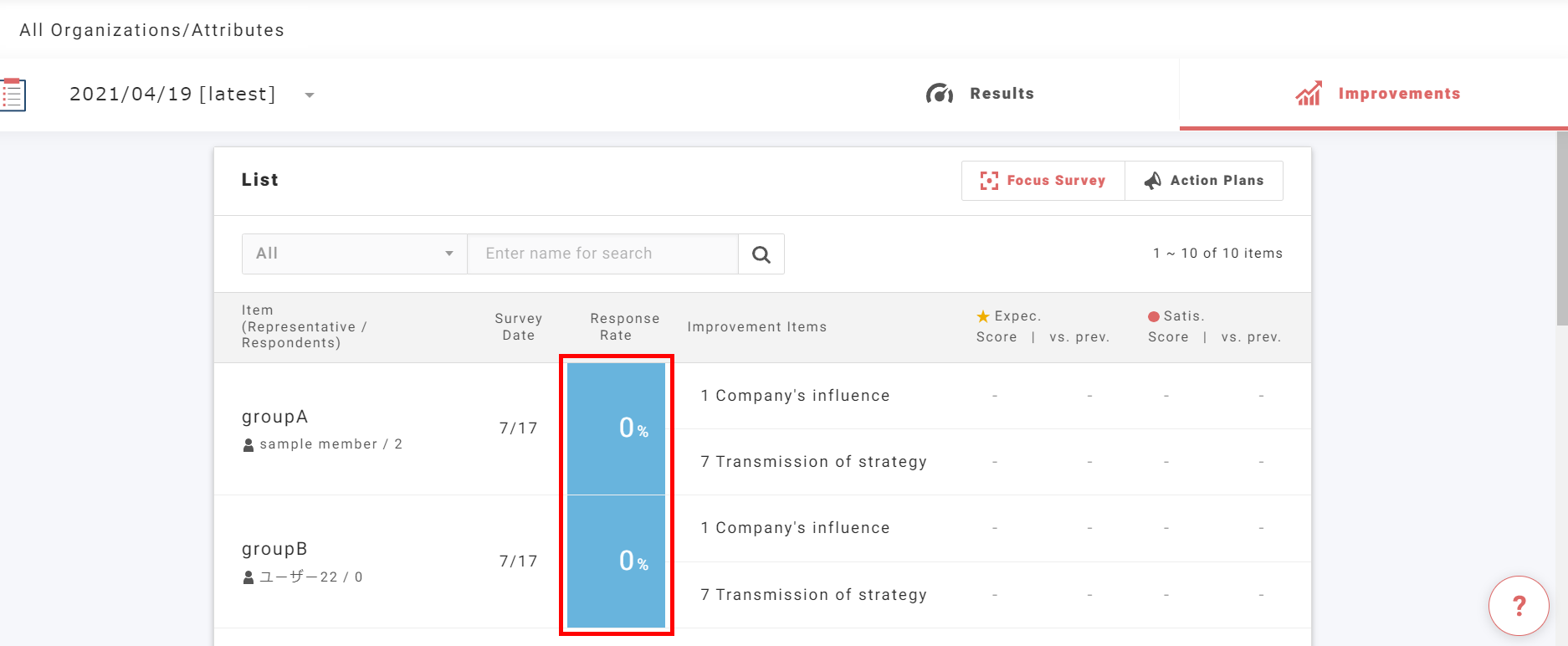Click the Improvements chart icon

point(1309,94)
